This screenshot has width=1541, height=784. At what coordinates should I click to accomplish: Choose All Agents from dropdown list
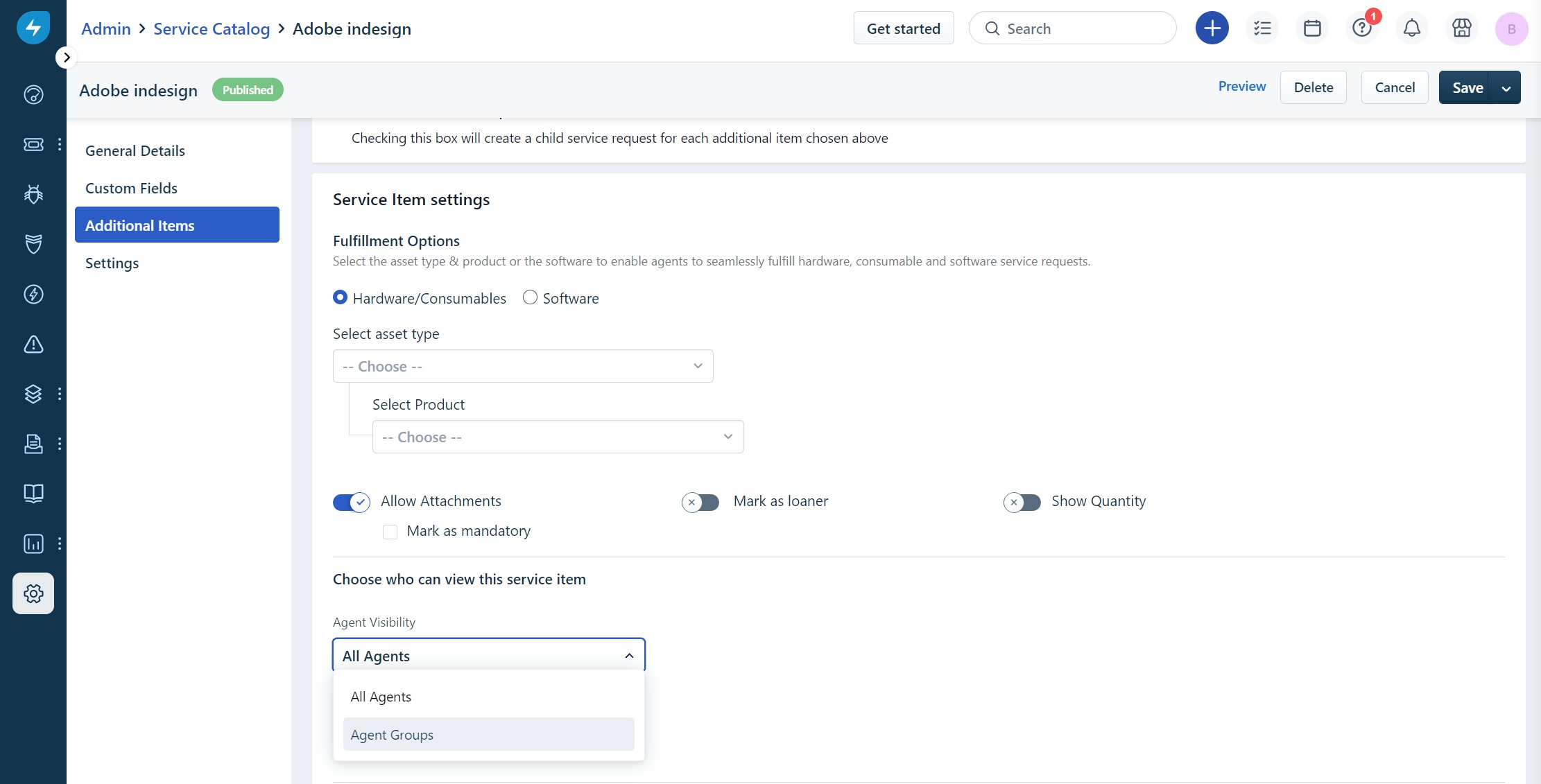[489, 697]
